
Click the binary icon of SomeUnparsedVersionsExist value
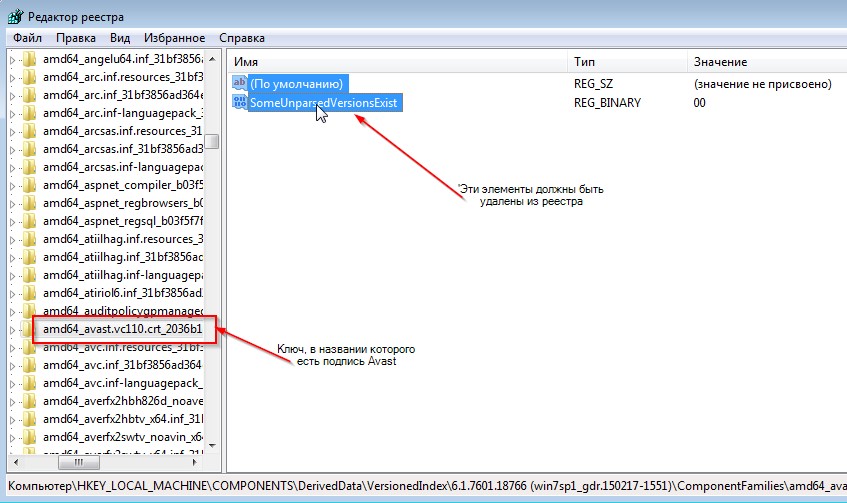[240, 103]
